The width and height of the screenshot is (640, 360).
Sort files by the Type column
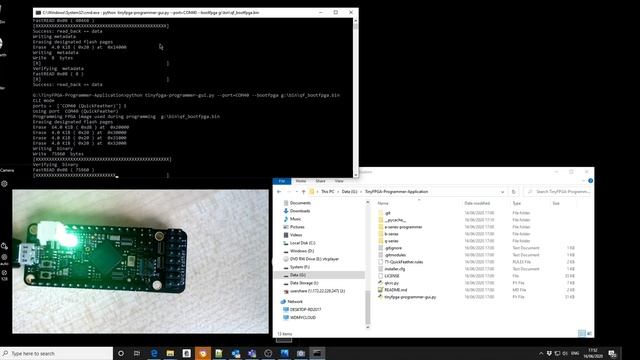[517, 203]
